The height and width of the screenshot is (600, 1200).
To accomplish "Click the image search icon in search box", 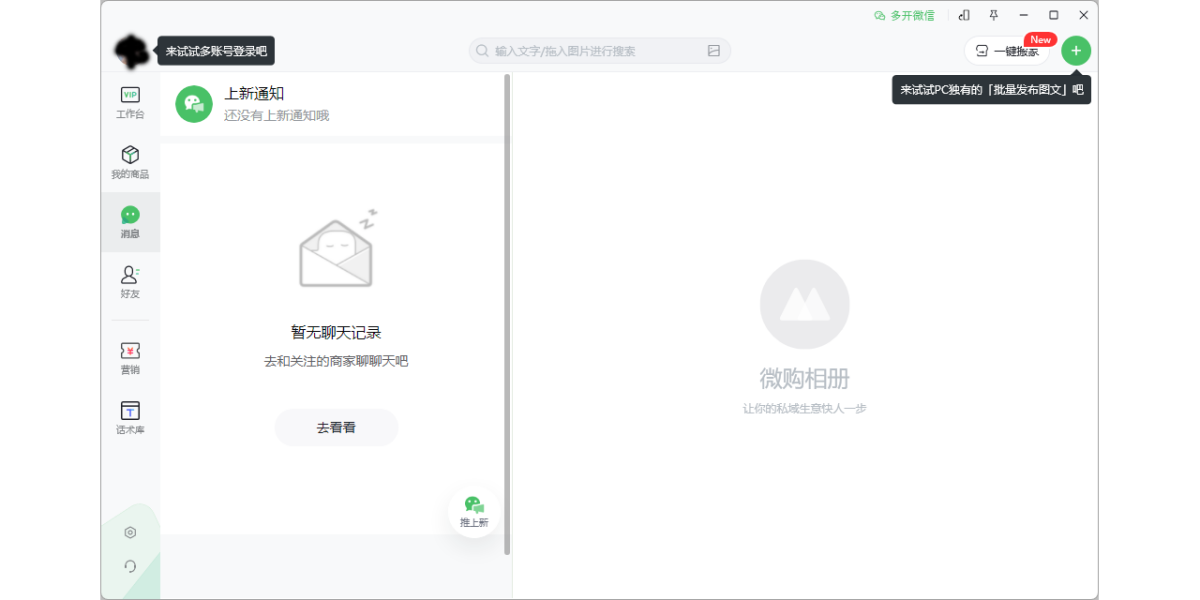I will point(714,51).
